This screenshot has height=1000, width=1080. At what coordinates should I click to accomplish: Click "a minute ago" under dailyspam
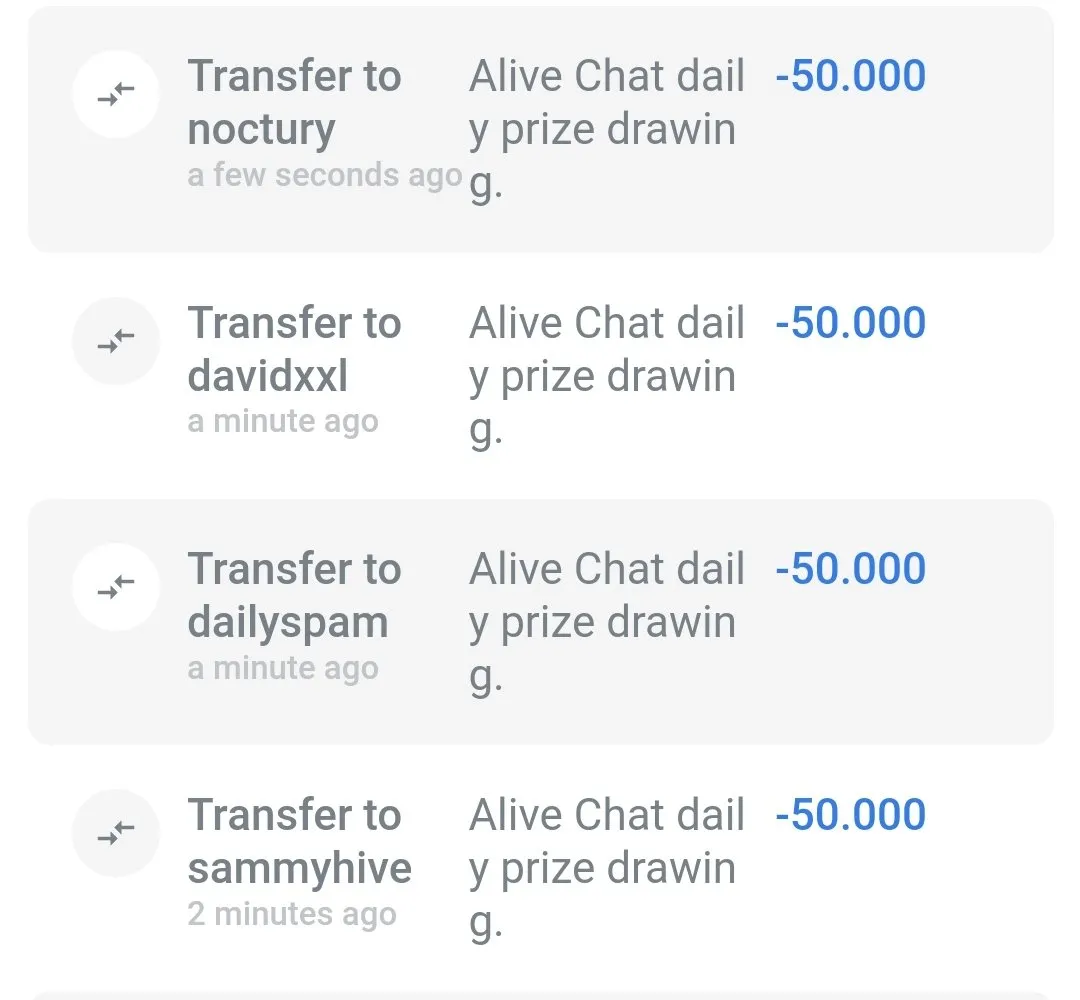[282, 668]
